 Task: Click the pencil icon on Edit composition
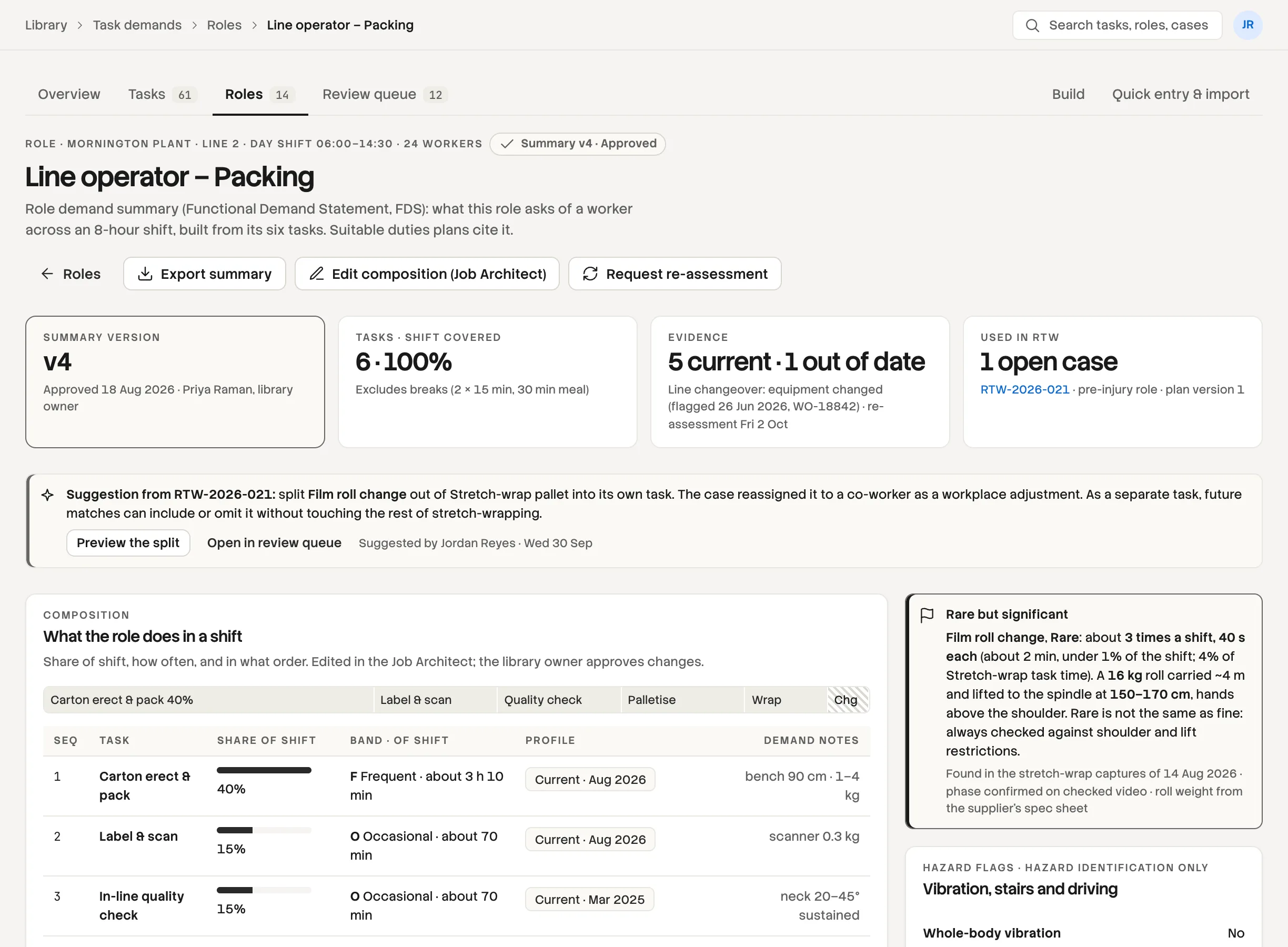point(316,274)
